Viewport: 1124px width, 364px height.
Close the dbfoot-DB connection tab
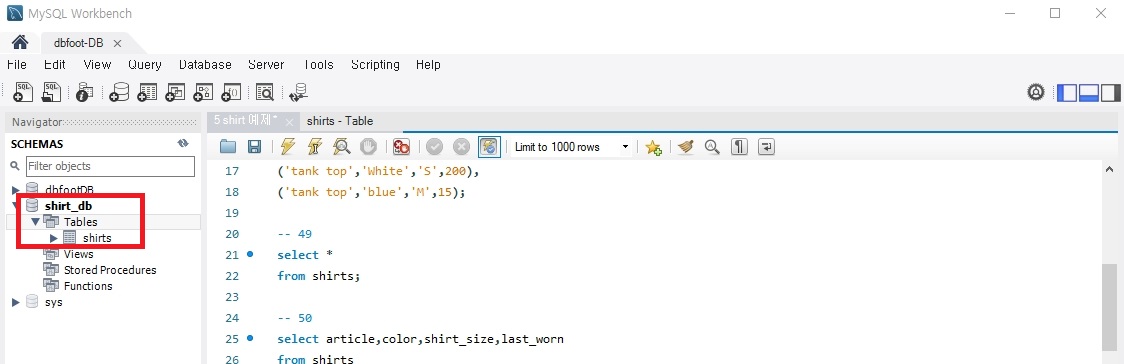[x=118, y=43]
